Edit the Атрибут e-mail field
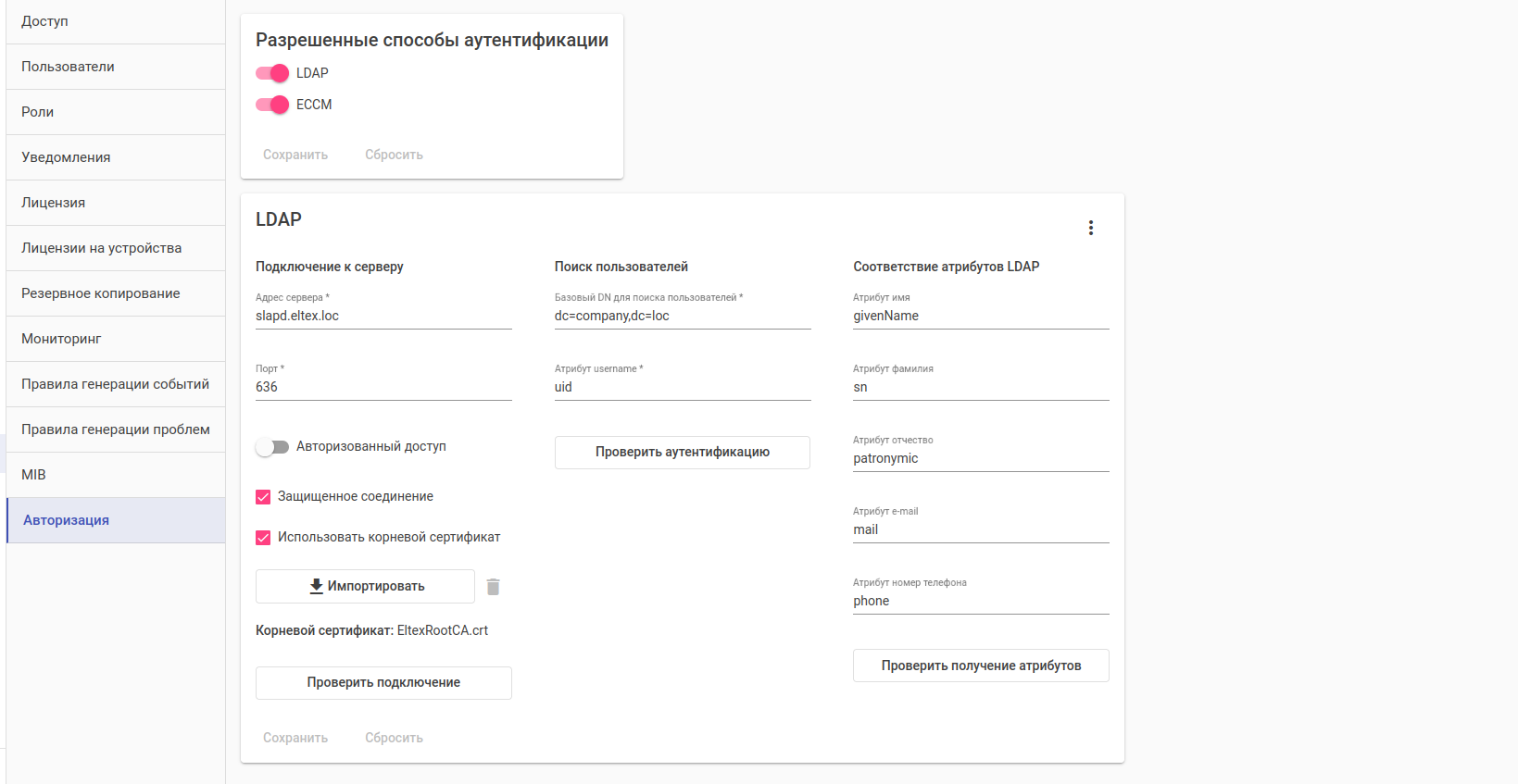Image resolution: width=1518 pixels, height=784 pixels. [x=981, y=530]
